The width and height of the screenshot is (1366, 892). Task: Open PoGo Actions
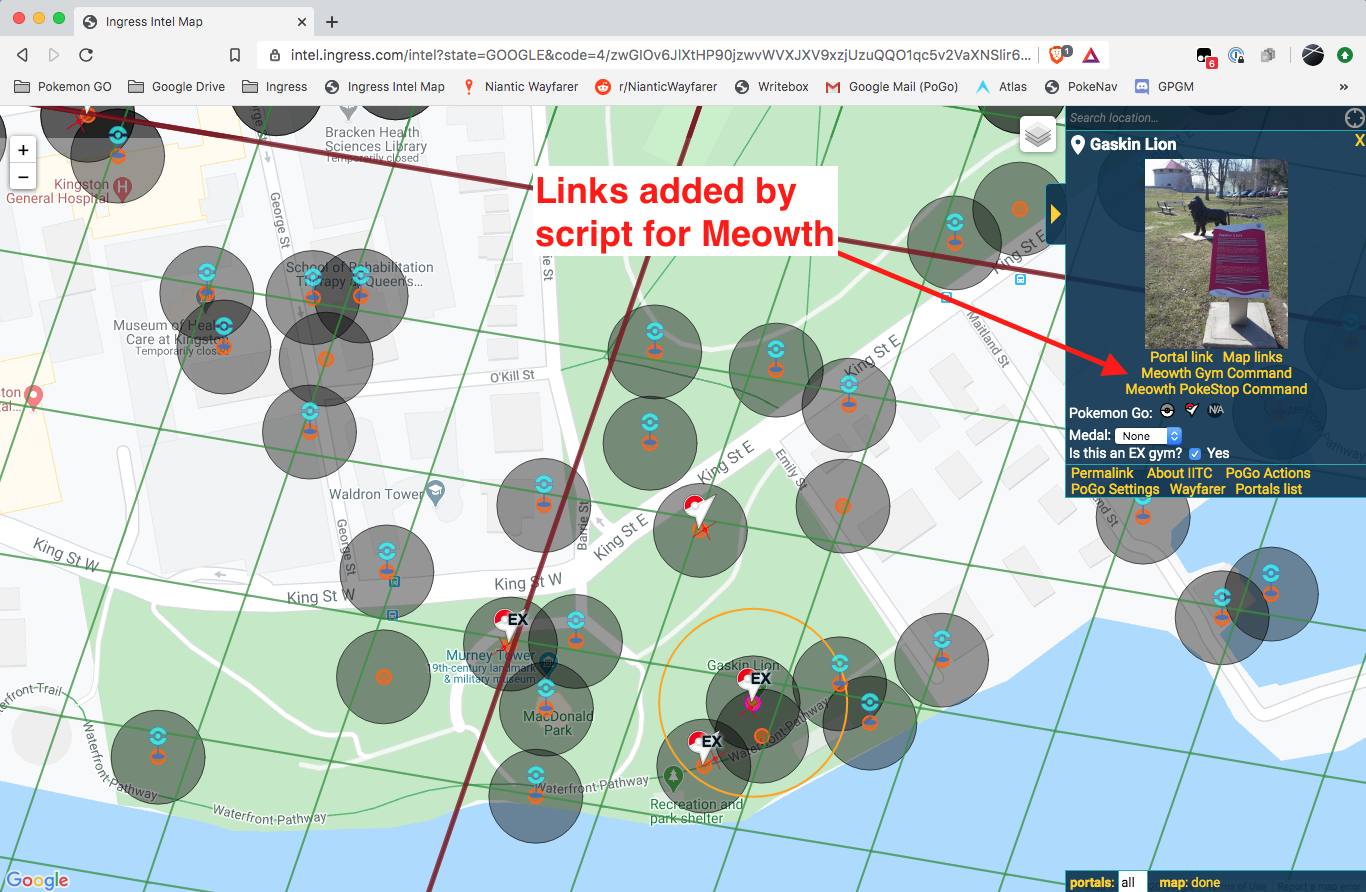click(1267, 473)
